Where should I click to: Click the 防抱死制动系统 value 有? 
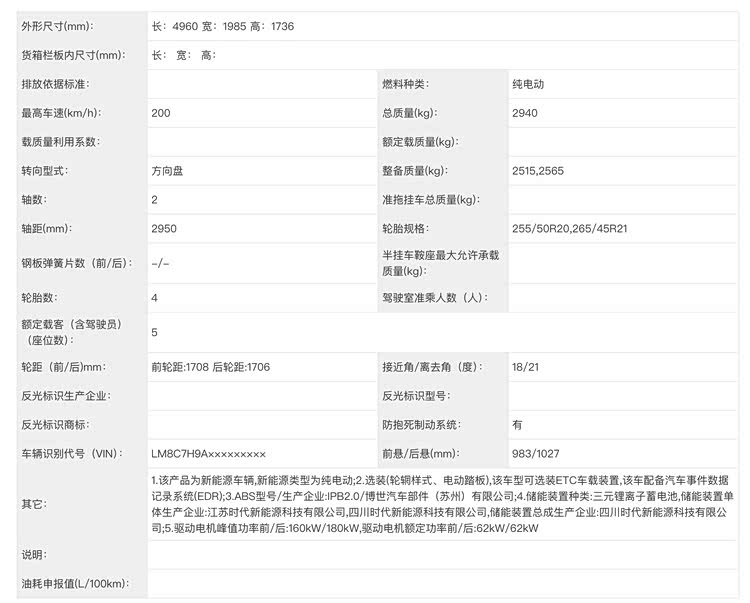pos(517,424)
